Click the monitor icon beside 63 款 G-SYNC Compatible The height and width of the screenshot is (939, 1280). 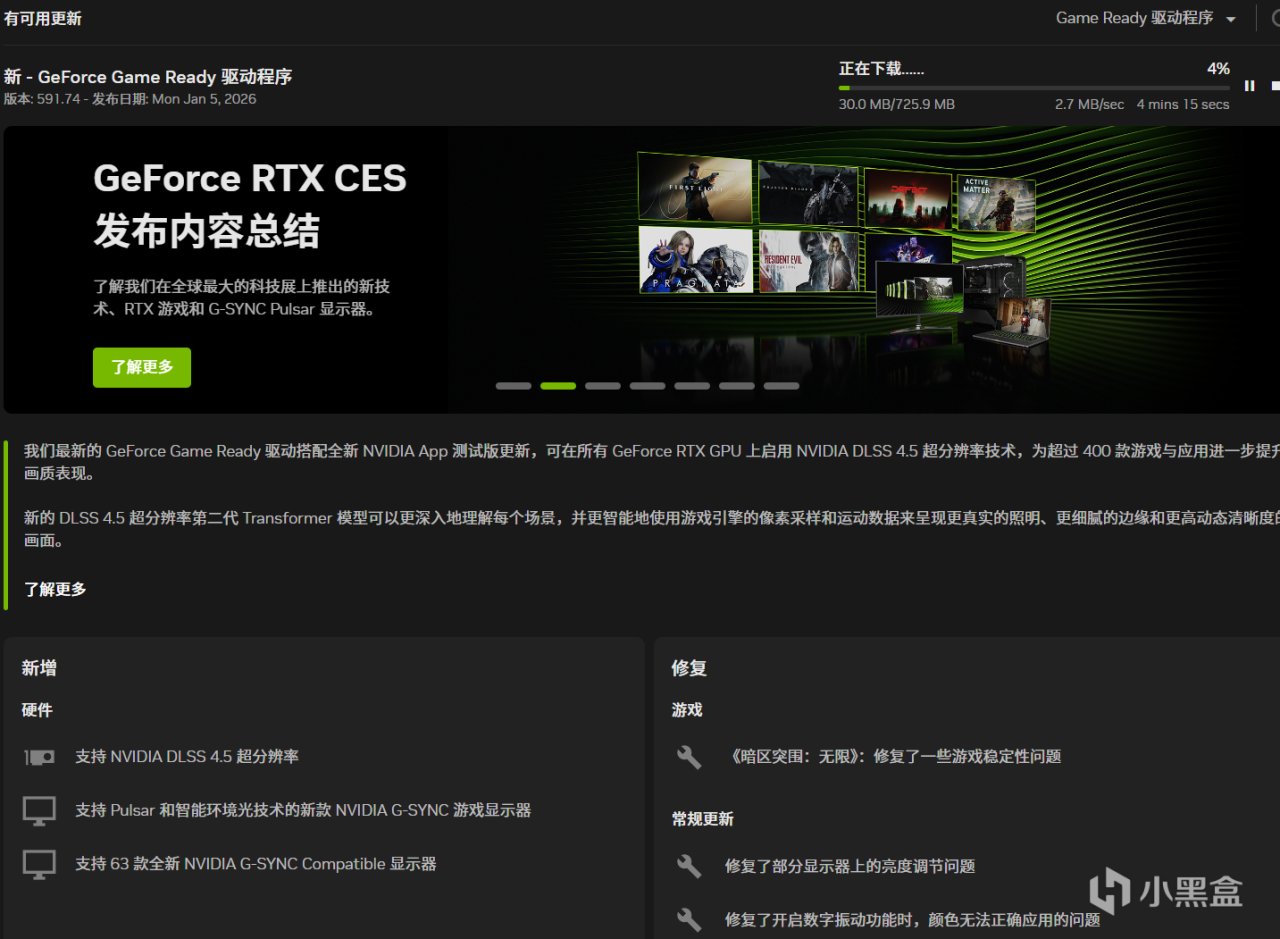[40, 865]
